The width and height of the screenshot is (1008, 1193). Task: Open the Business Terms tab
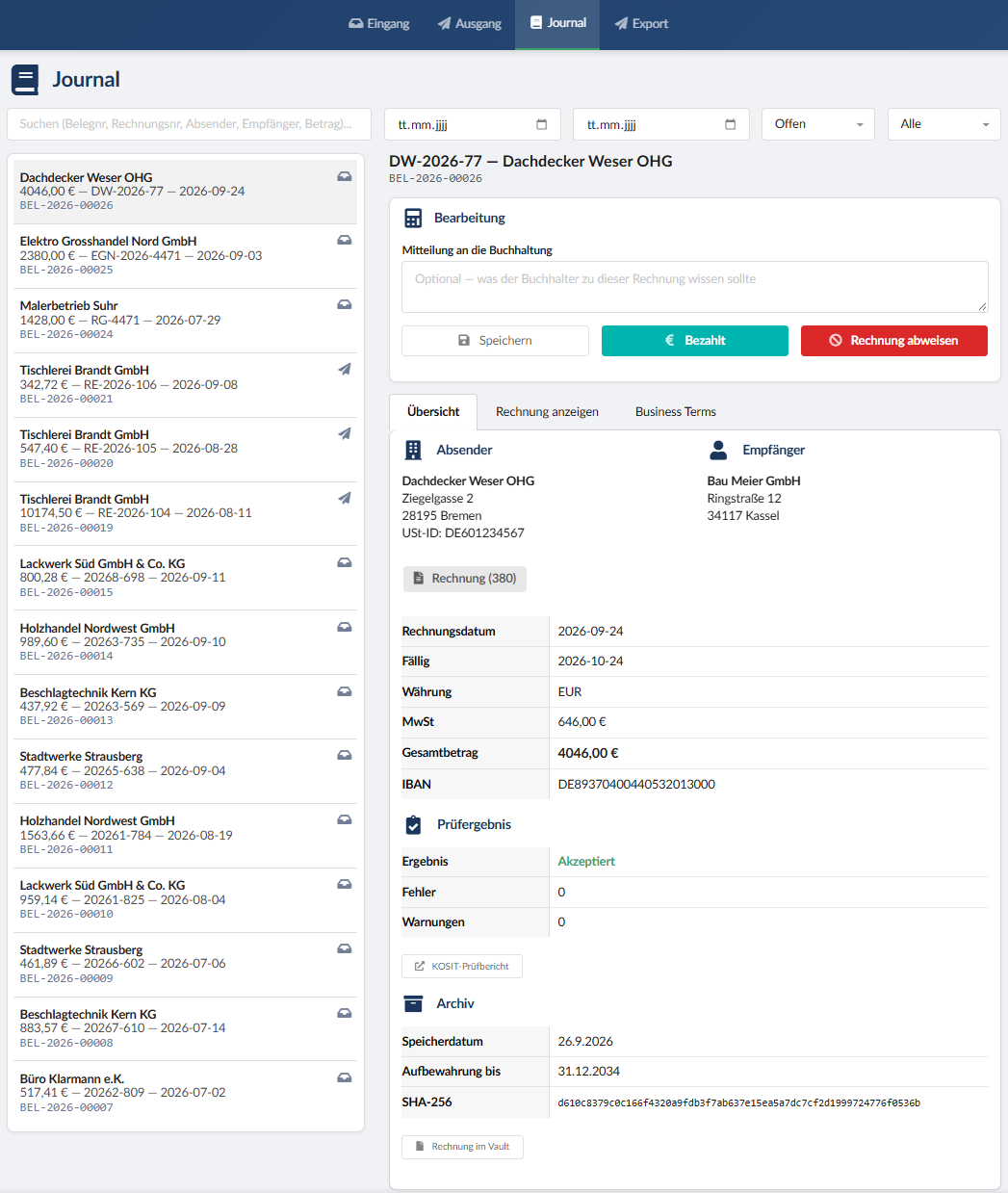click(x=676, y=412)
